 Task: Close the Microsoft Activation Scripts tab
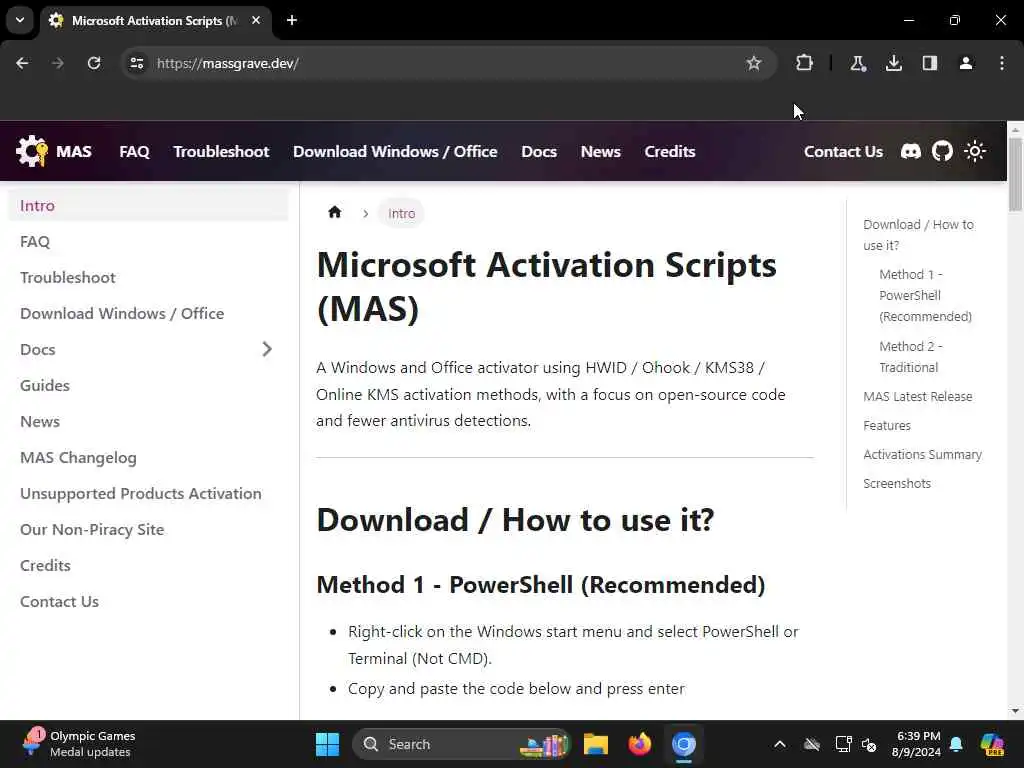(256, 20)
